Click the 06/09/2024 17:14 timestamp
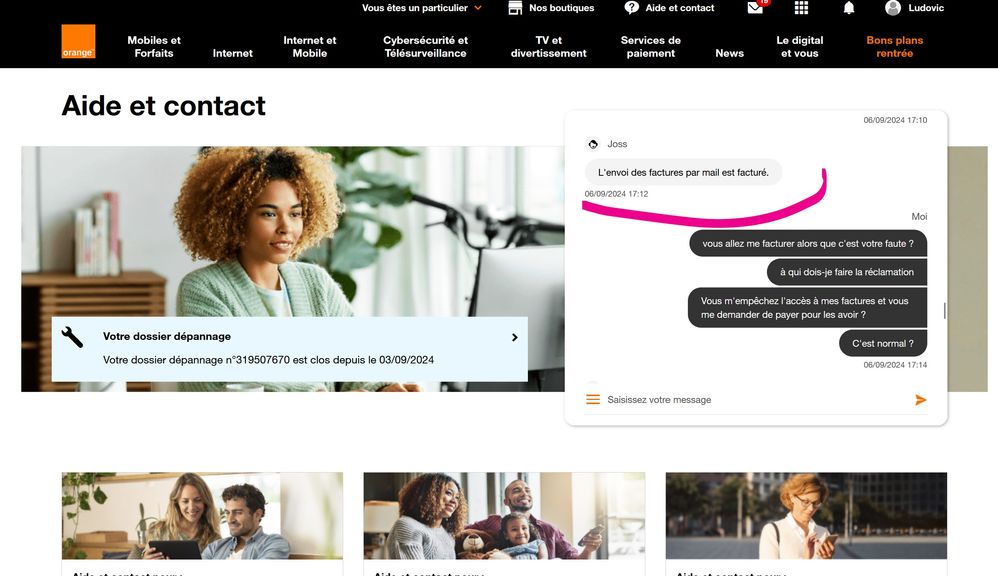 pyautogui.click(x=895, y=365)
